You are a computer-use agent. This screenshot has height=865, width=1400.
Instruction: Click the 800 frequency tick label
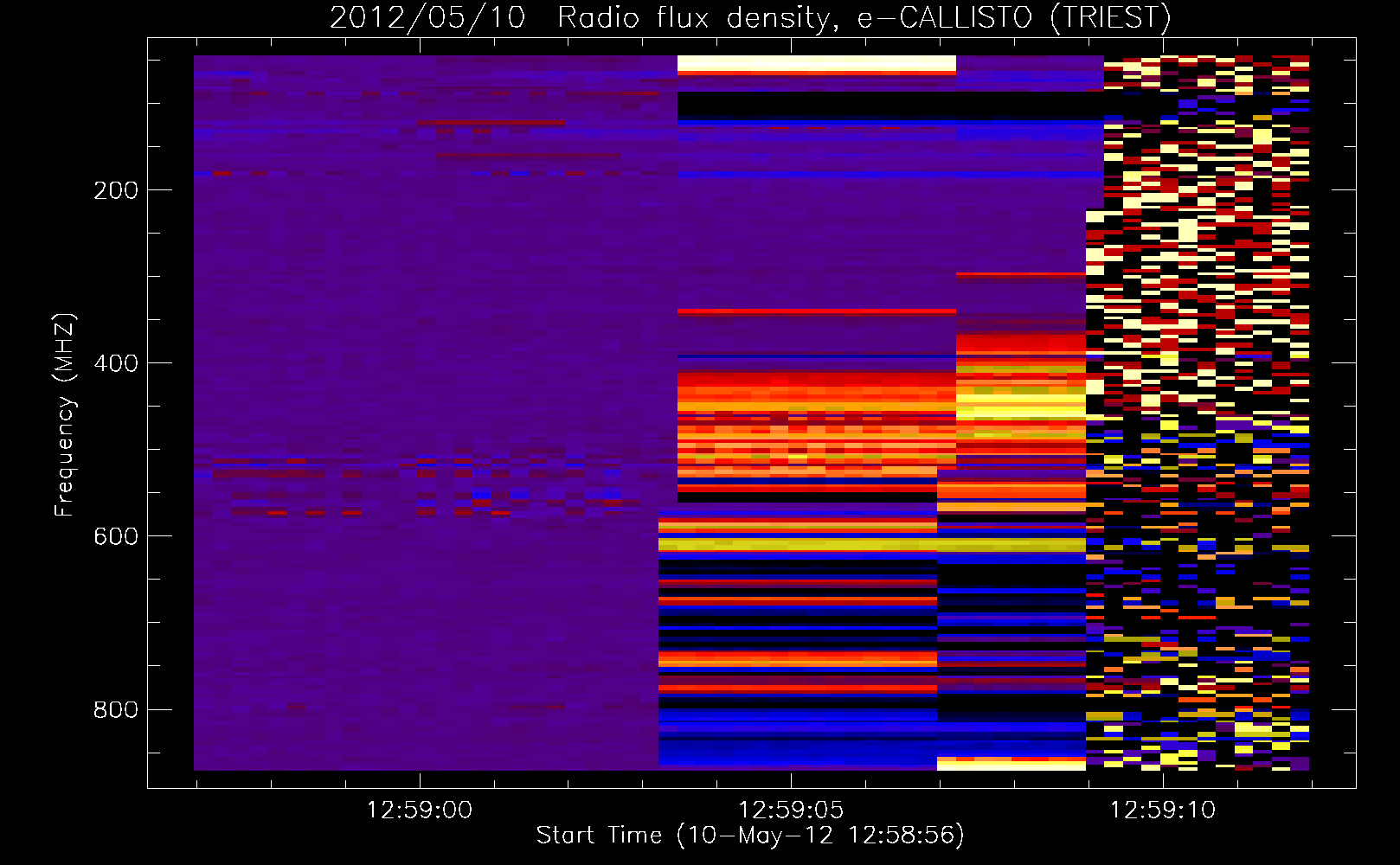[115, 709]
